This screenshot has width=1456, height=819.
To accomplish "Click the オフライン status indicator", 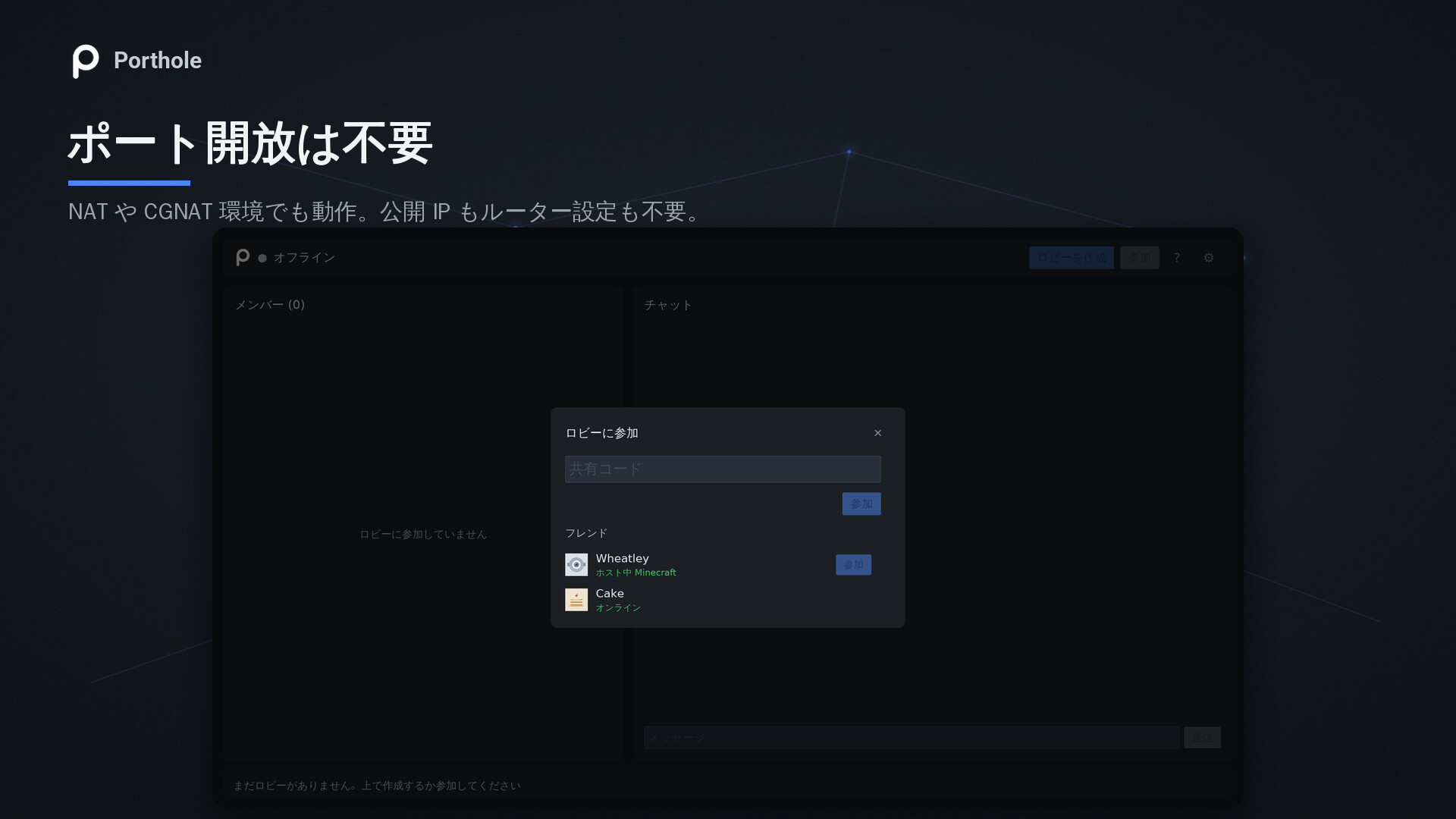I will 297,258.
